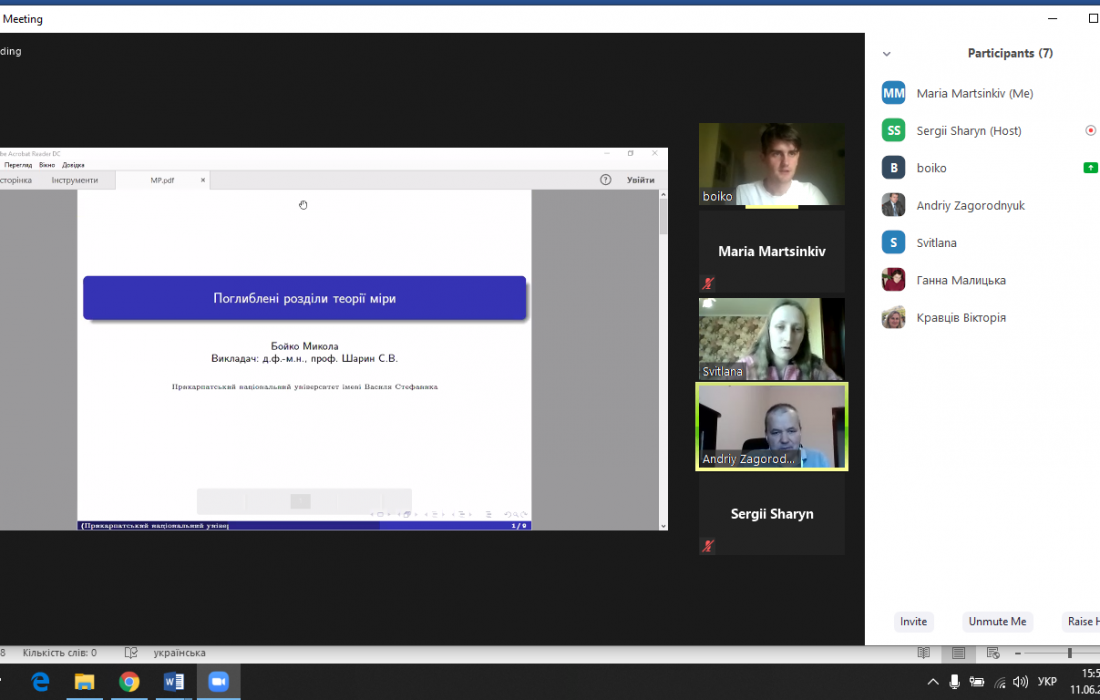This screenshot has height=700, width=1100.
Task: Switch to the Інструменти tab in Acrobat
Action: (x=75, y=180)
